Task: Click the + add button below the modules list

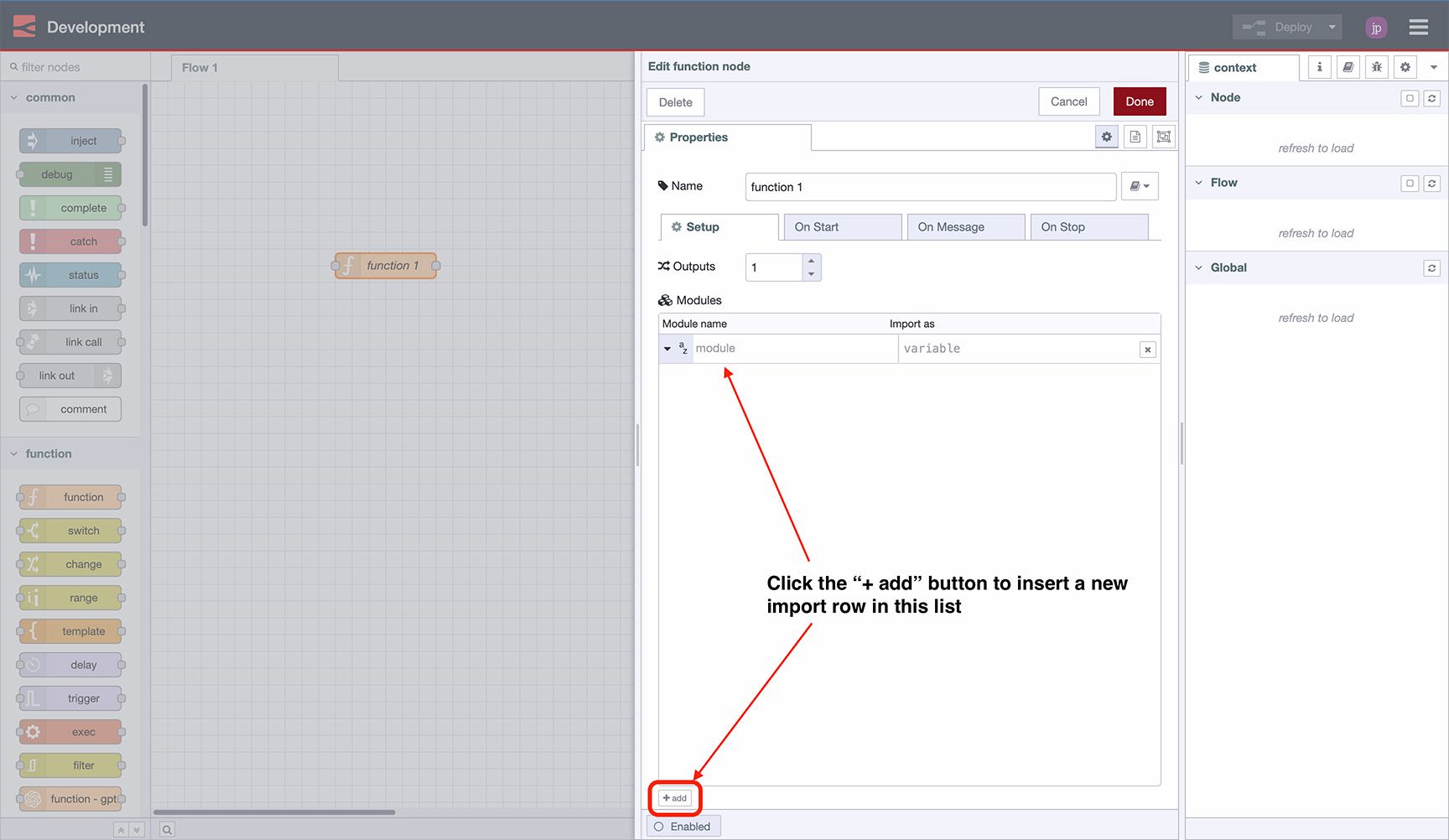Action: point(674,798)
